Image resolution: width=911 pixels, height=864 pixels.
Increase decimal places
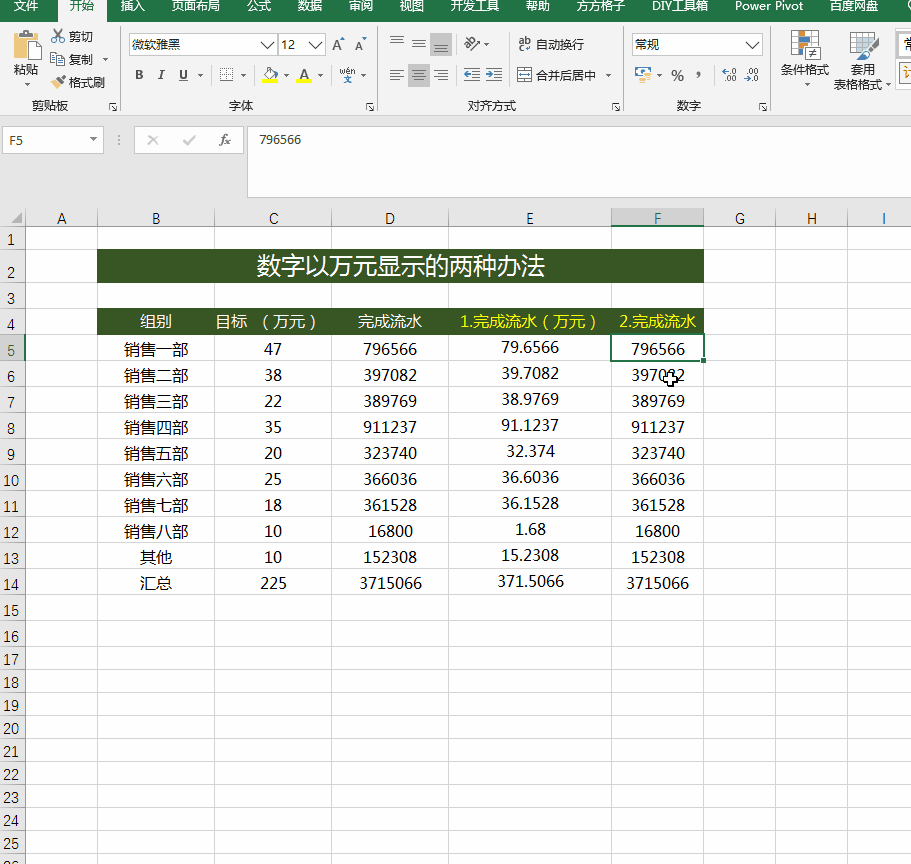[729, 75]
